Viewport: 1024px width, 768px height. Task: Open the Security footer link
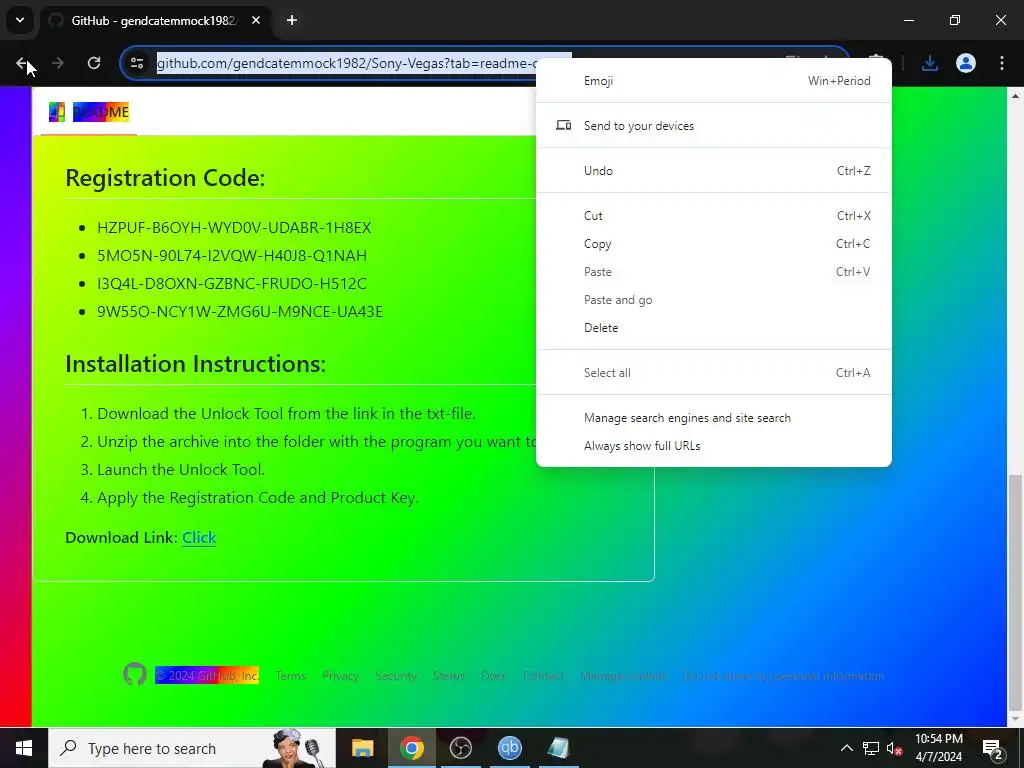(x=396, y=676)
